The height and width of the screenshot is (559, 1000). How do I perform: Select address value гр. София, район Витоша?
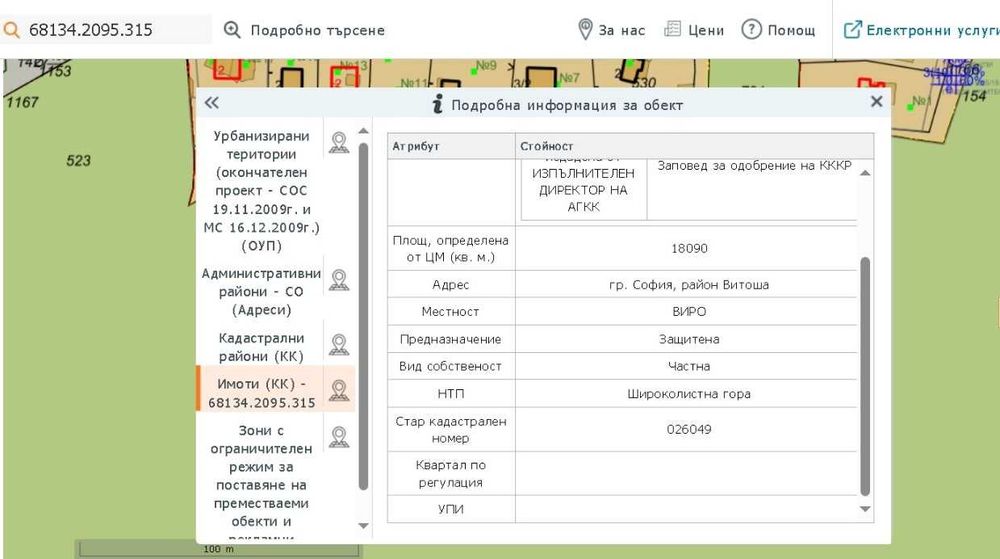tap(689, 285)
